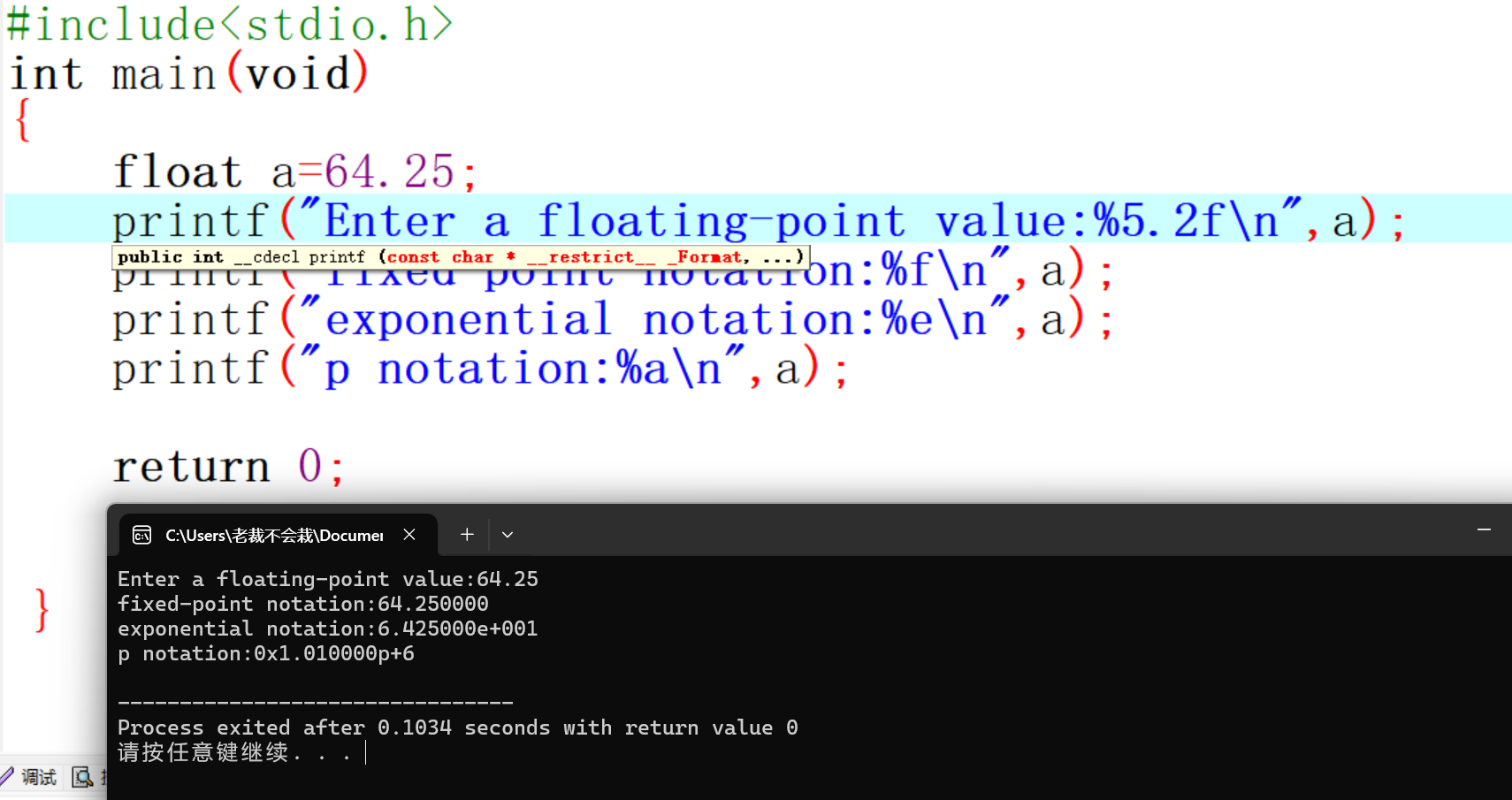Viewport: 1512px width, 800px height.
Task: Select the C:\Users console tab
Action: click(x=278, y=535)
